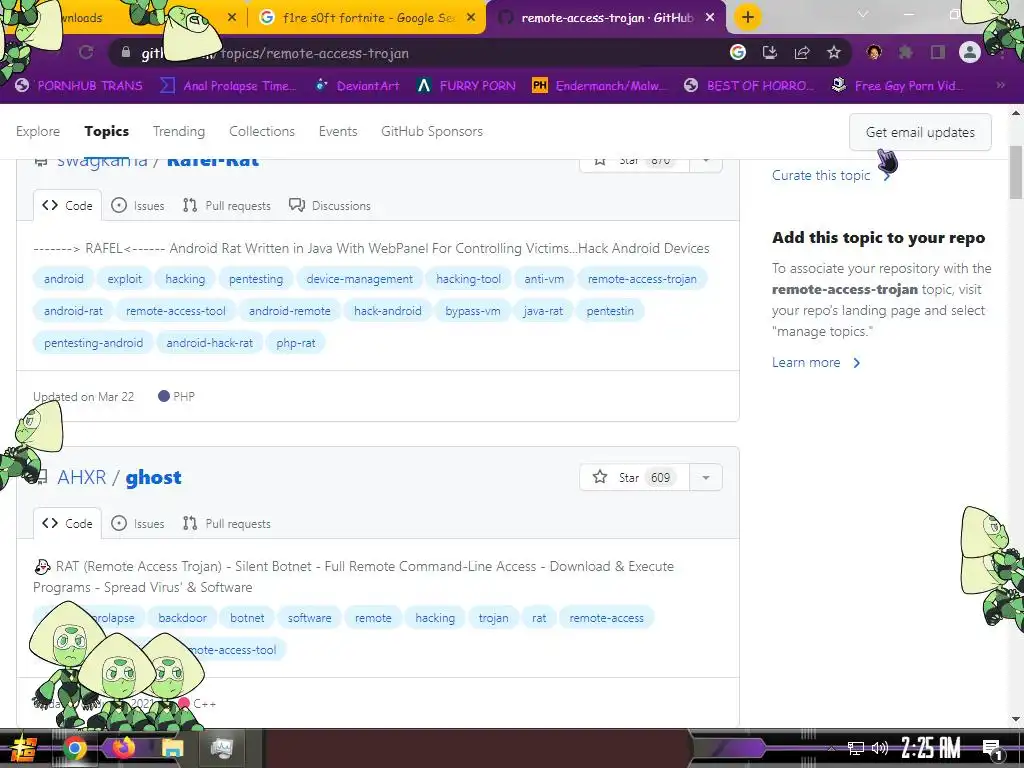Open Discussions tab of Rafel-Rat repo

coord(330,205)
